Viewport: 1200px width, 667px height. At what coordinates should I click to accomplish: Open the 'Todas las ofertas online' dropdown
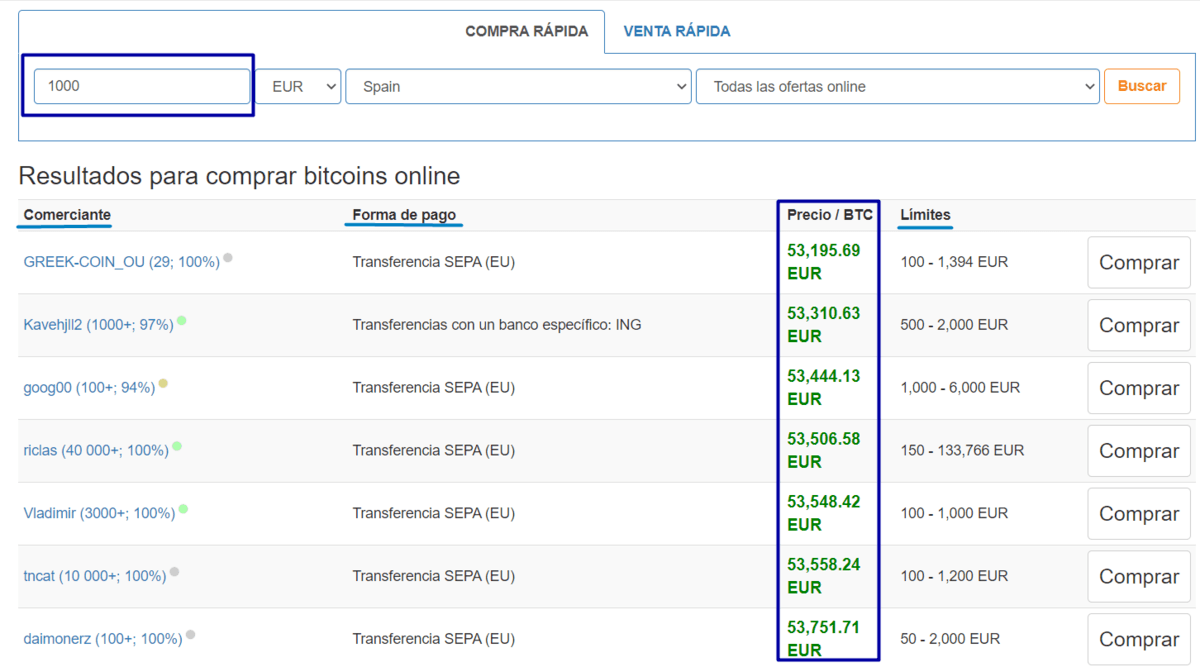(898, 87)
